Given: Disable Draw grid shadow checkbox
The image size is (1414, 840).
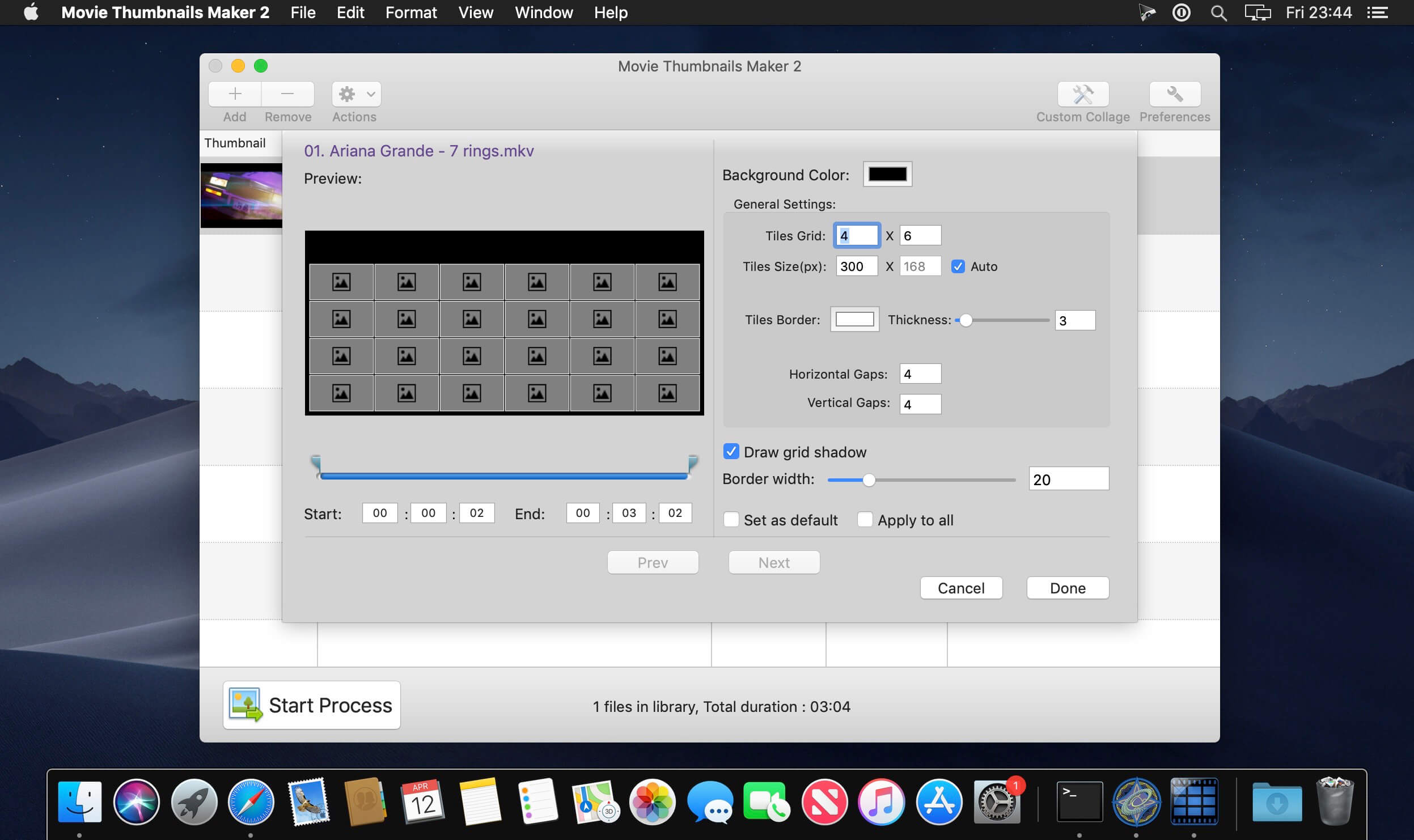Looking at the screenshot, I should click(731, 452).
